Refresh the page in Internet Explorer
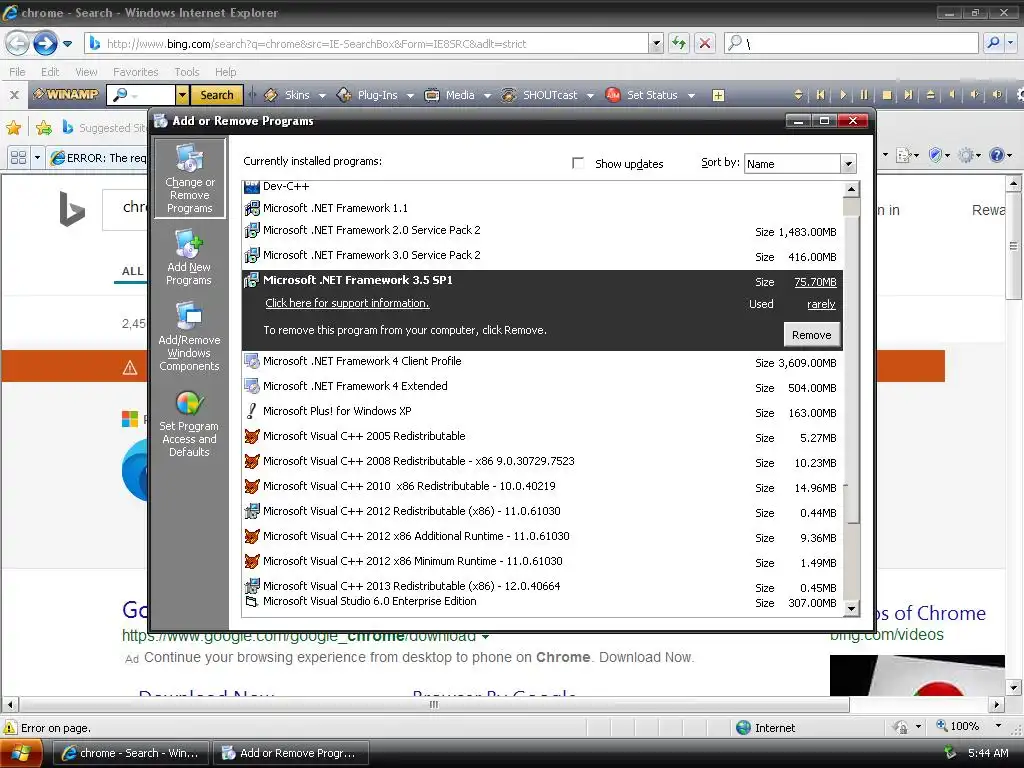1024x768 pixels. tap(679, 44)
